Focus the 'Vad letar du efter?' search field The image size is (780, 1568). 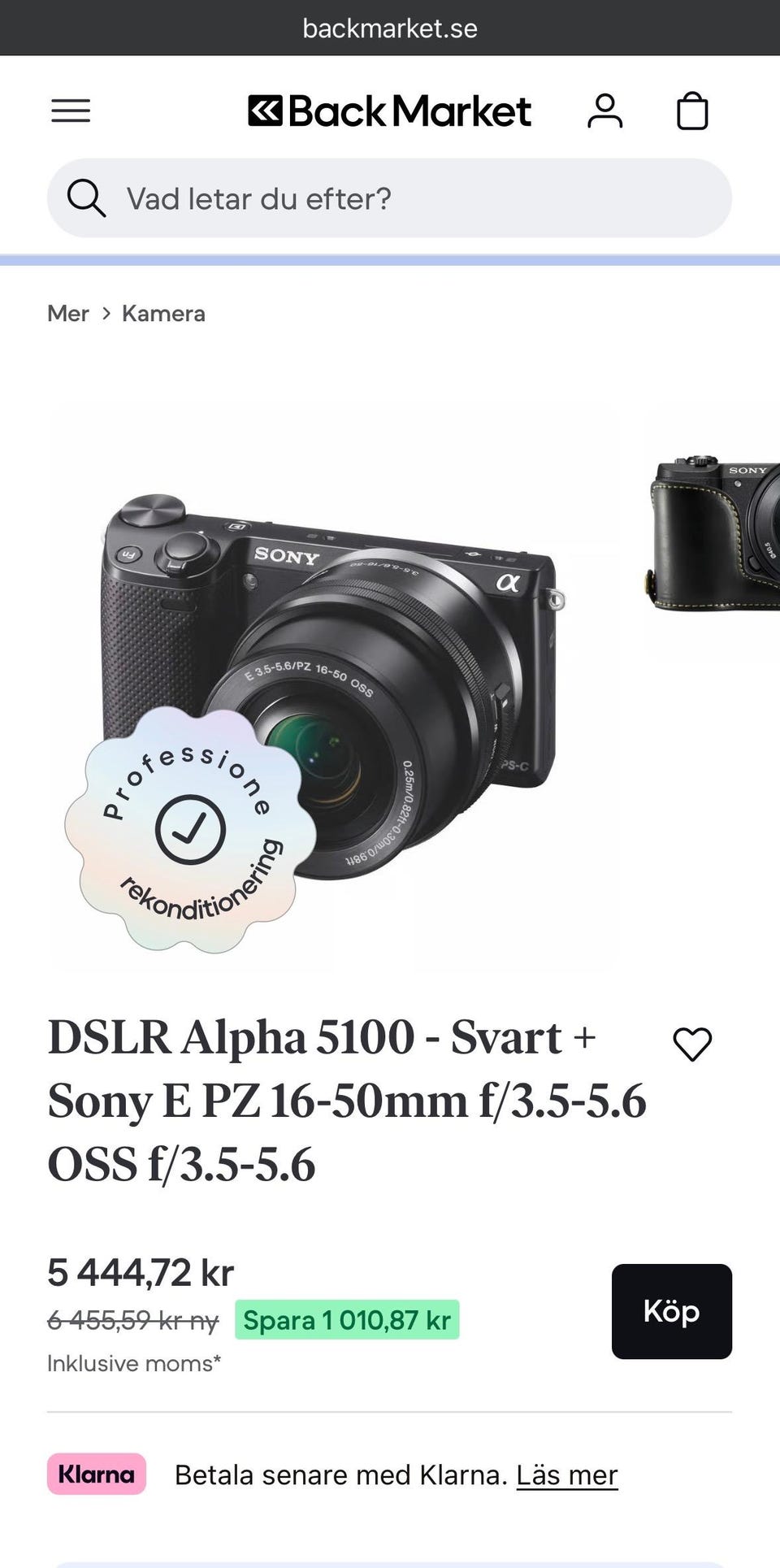click(389, 198)
